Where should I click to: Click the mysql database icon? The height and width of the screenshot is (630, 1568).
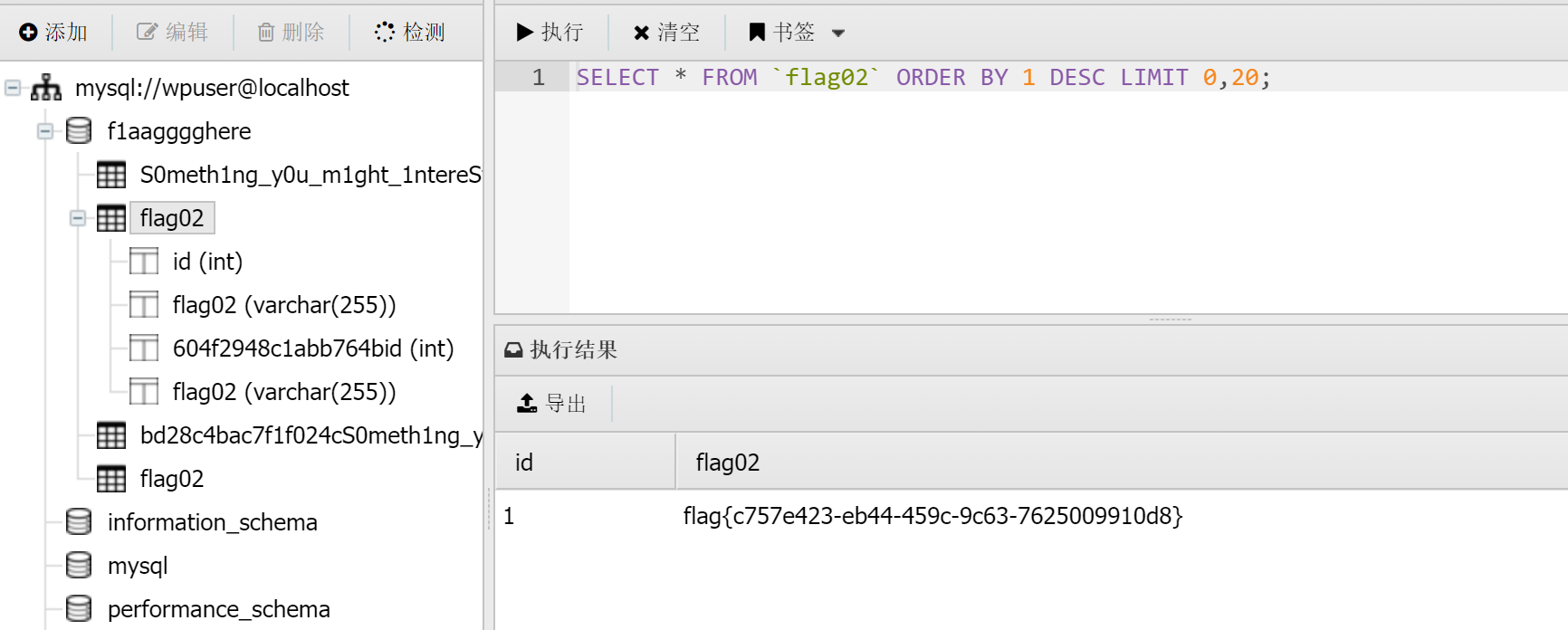[x=79, y=566]
